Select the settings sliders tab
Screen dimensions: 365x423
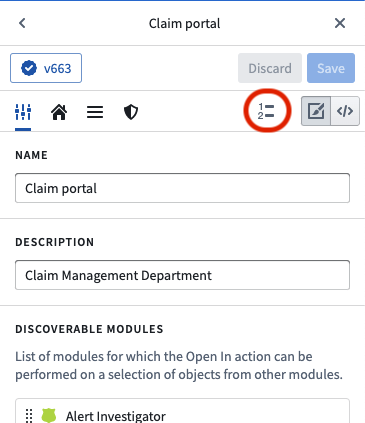click(x=23, y=112)
